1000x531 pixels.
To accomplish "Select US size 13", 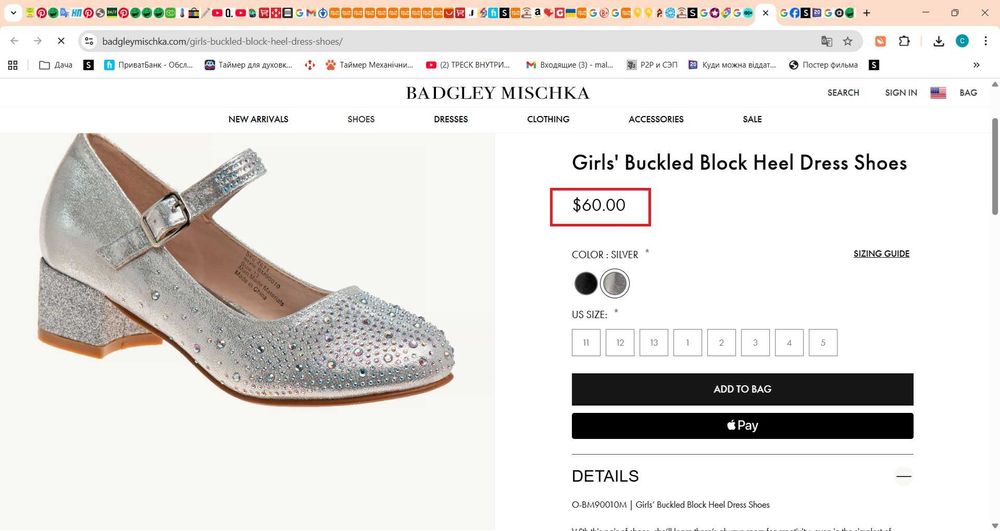I will tap(653, 342).
